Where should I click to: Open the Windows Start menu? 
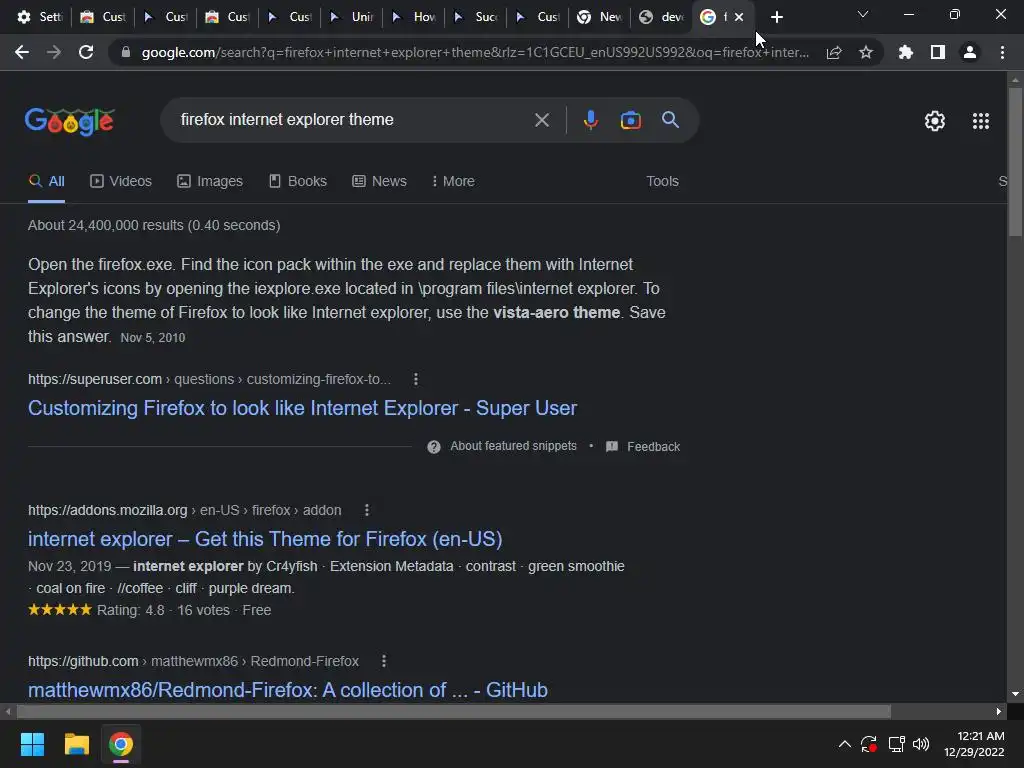tap(32, 744)
